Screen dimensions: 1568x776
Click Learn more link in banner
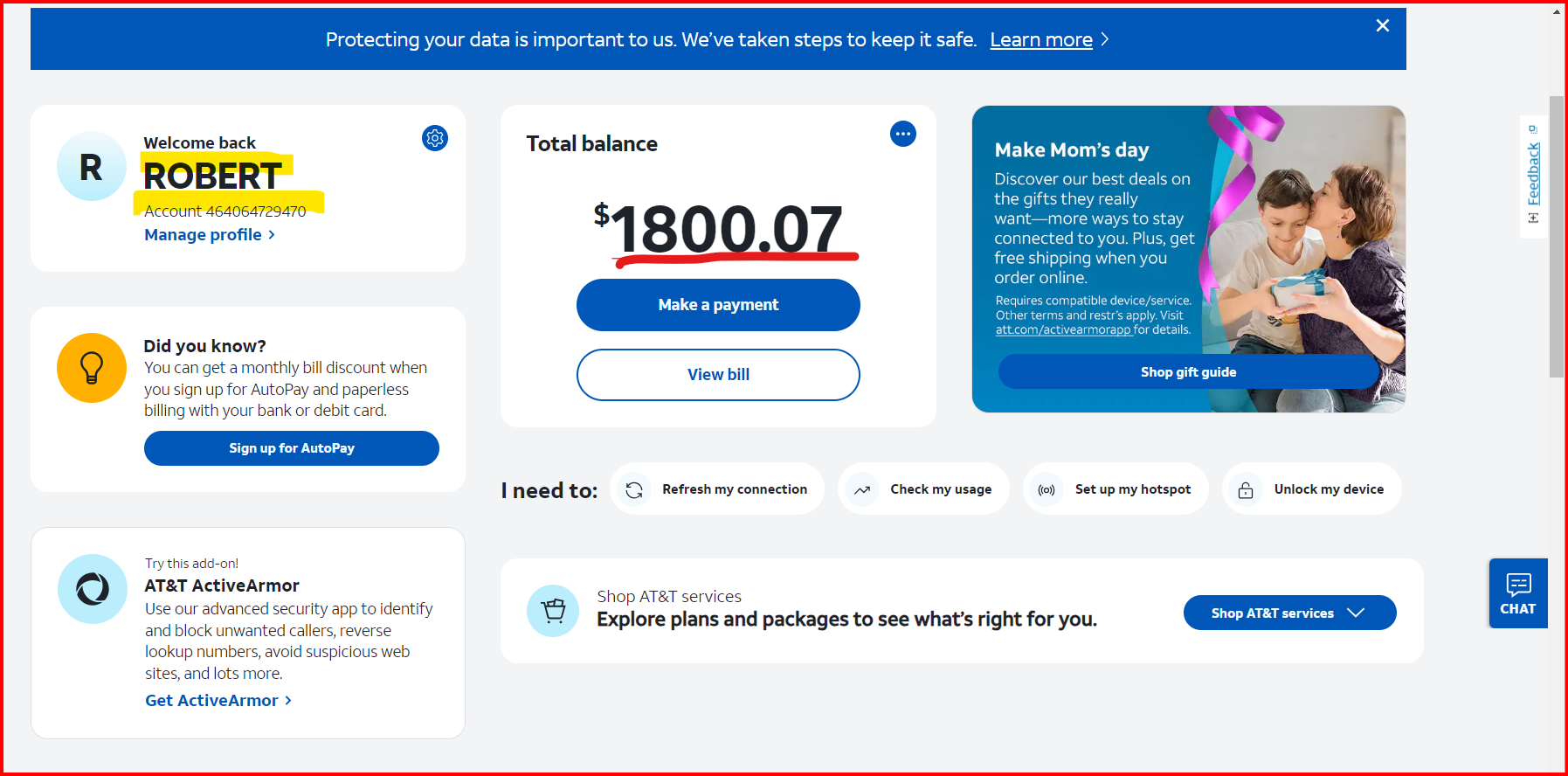coord(1041,39)
